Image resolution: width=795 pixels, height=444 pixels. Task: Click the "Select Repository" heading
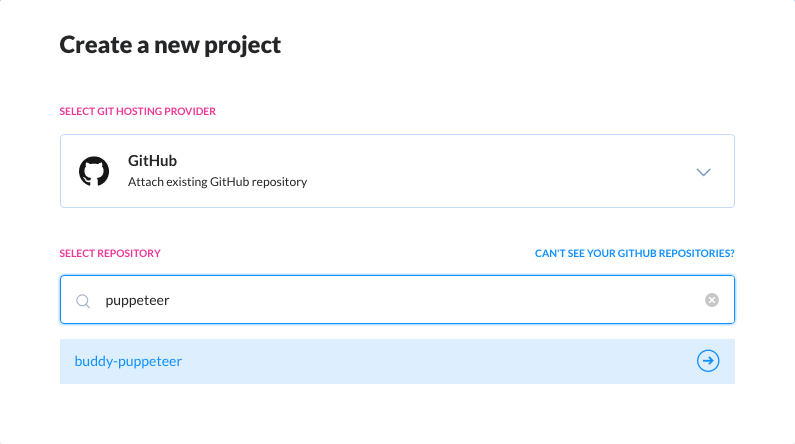(110, 253)
